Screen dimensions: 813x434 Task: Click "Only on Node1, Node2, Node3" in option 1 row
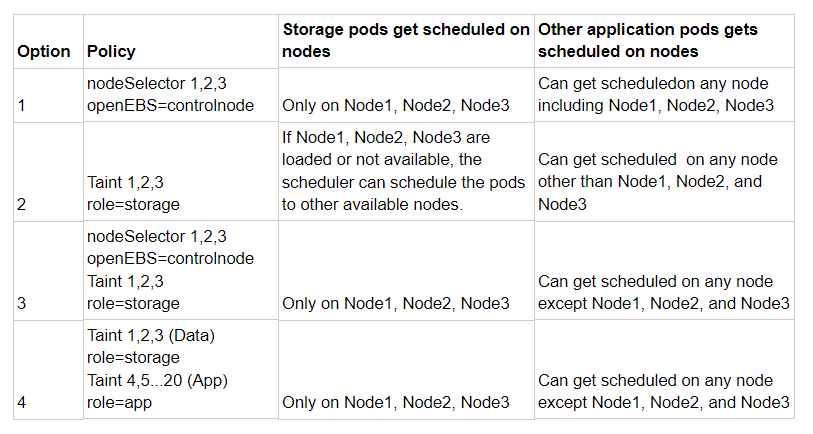[x=396, y=104]
